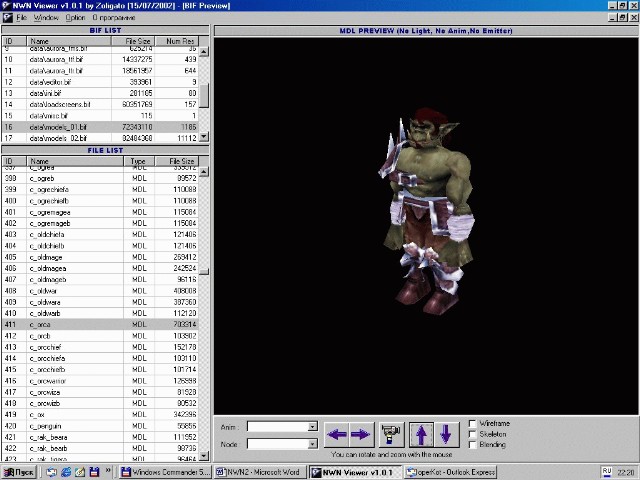640x480 pixels.
Task: Click the right rotate arrow button
Action: click(361, 434)
